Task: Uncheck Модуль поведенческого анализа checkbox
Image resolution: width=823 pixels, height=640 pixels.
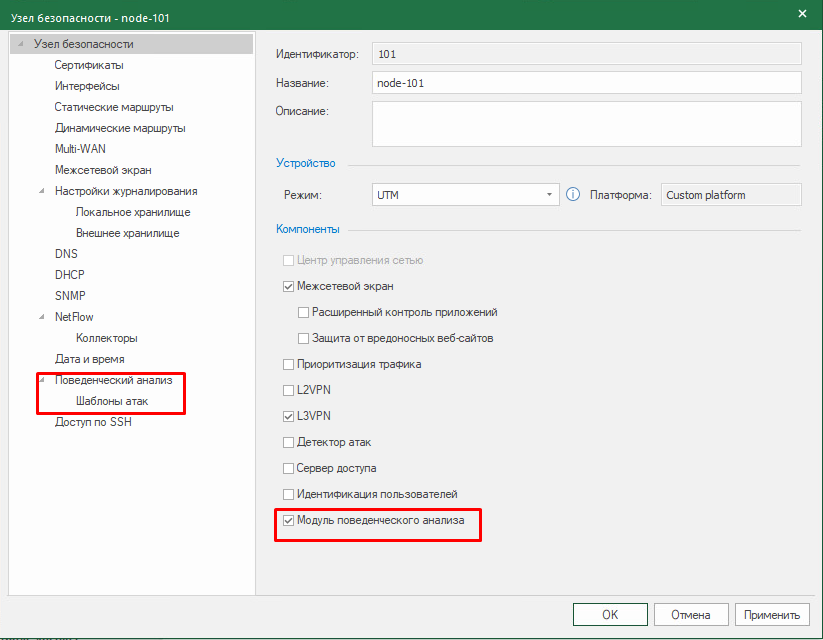Action: pyautogui.click(x=288, y=520)
